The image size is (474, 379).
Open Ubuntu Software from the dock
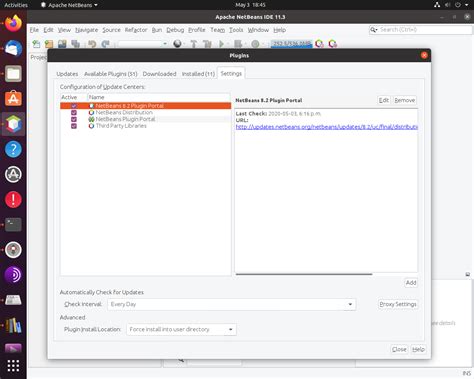[13, 99]
